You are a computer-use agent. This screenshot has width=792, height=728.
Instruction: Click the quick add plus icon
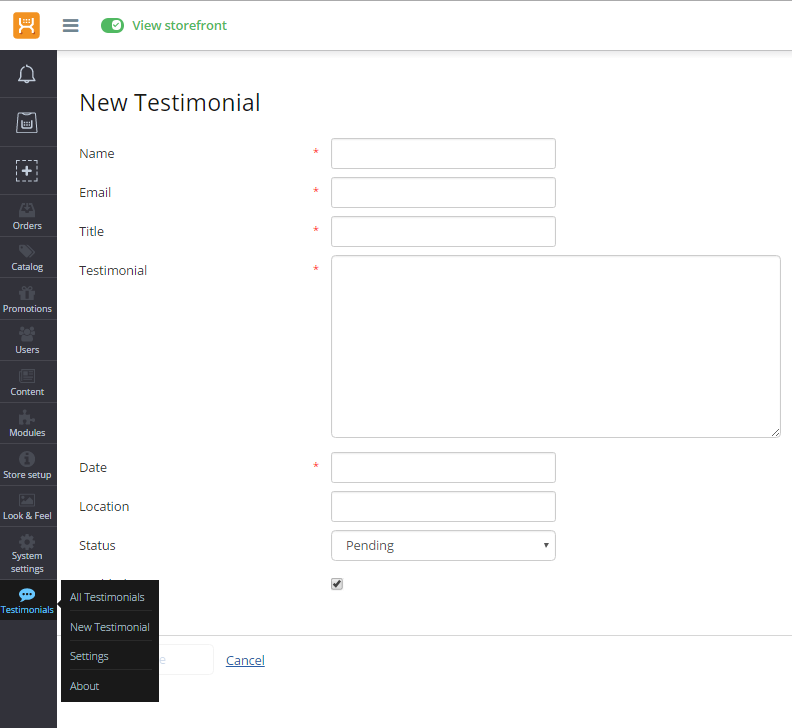point(27,171)
